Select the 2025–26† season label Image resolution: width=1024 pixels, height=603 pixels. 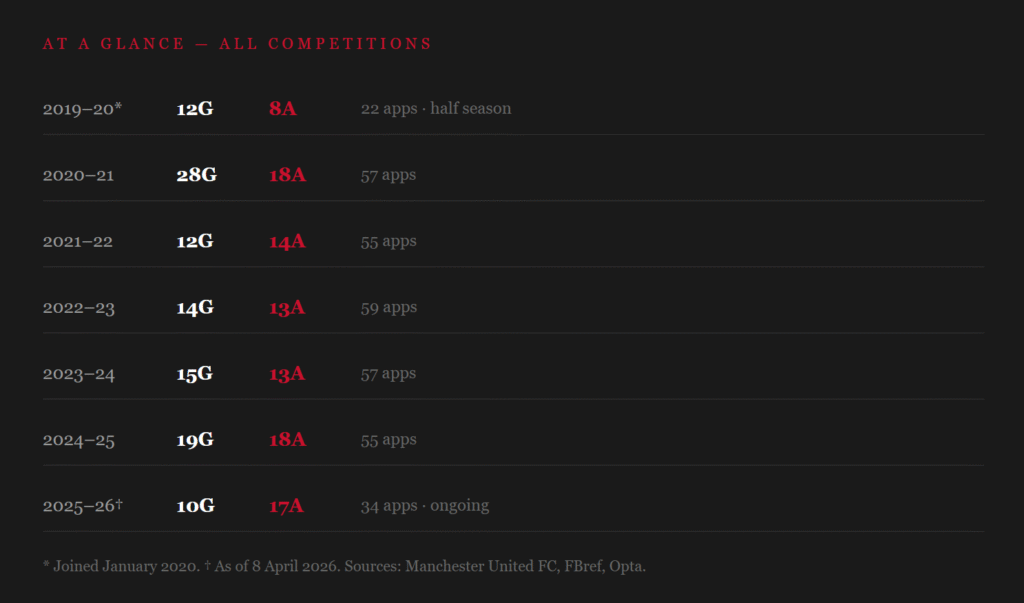click(83, 506)
